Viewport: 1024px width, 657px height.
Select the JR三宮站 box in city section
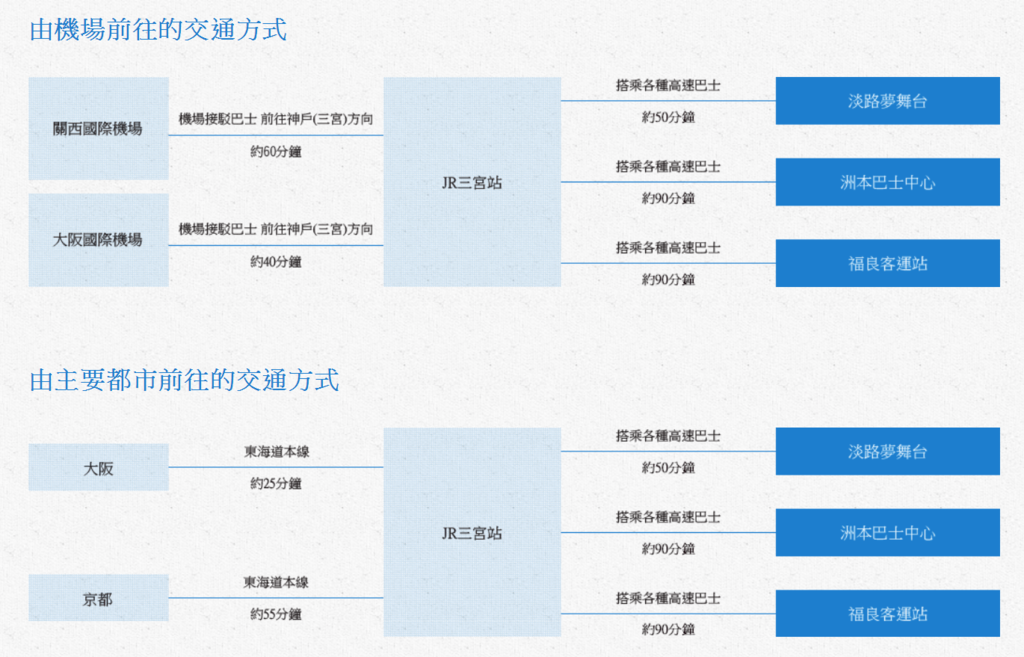[x=472, y=532]
